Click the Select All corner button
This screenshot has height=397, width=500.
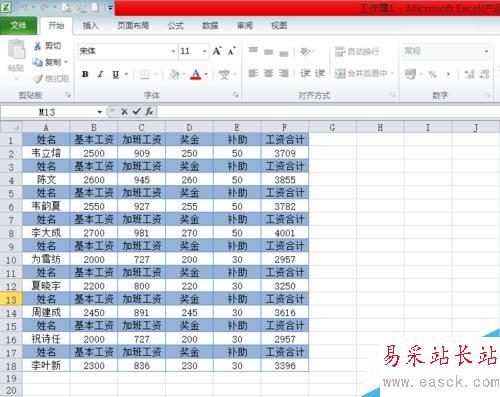point(11,127)
